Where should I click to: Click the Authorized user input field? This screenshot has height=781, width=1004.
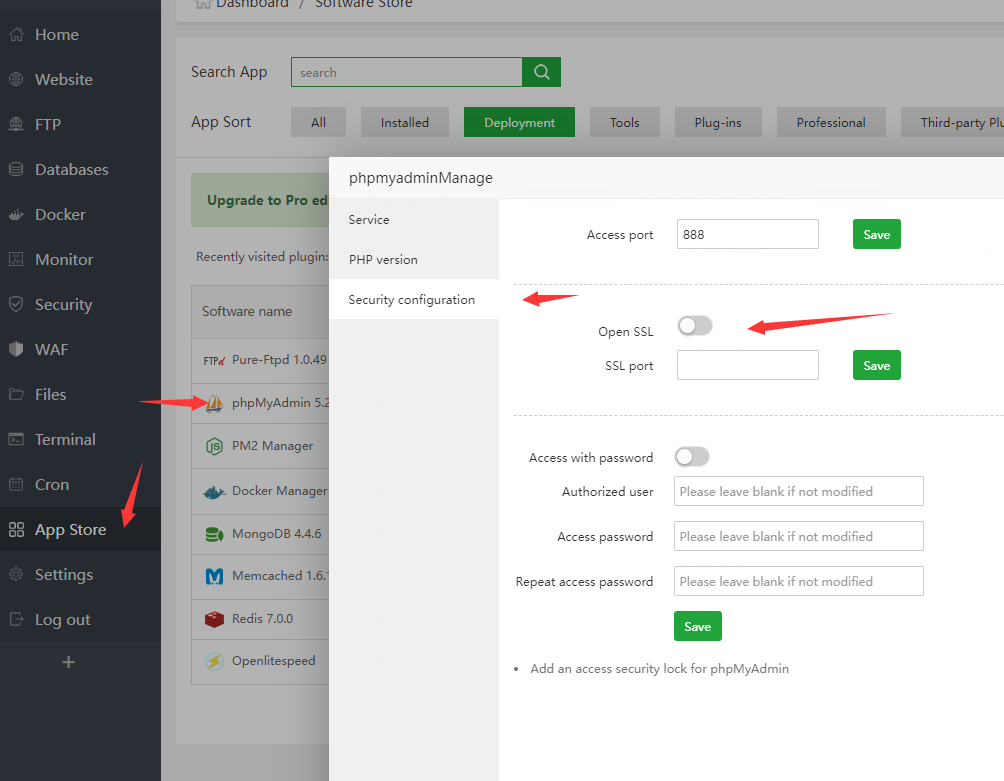tap(798, 491)
